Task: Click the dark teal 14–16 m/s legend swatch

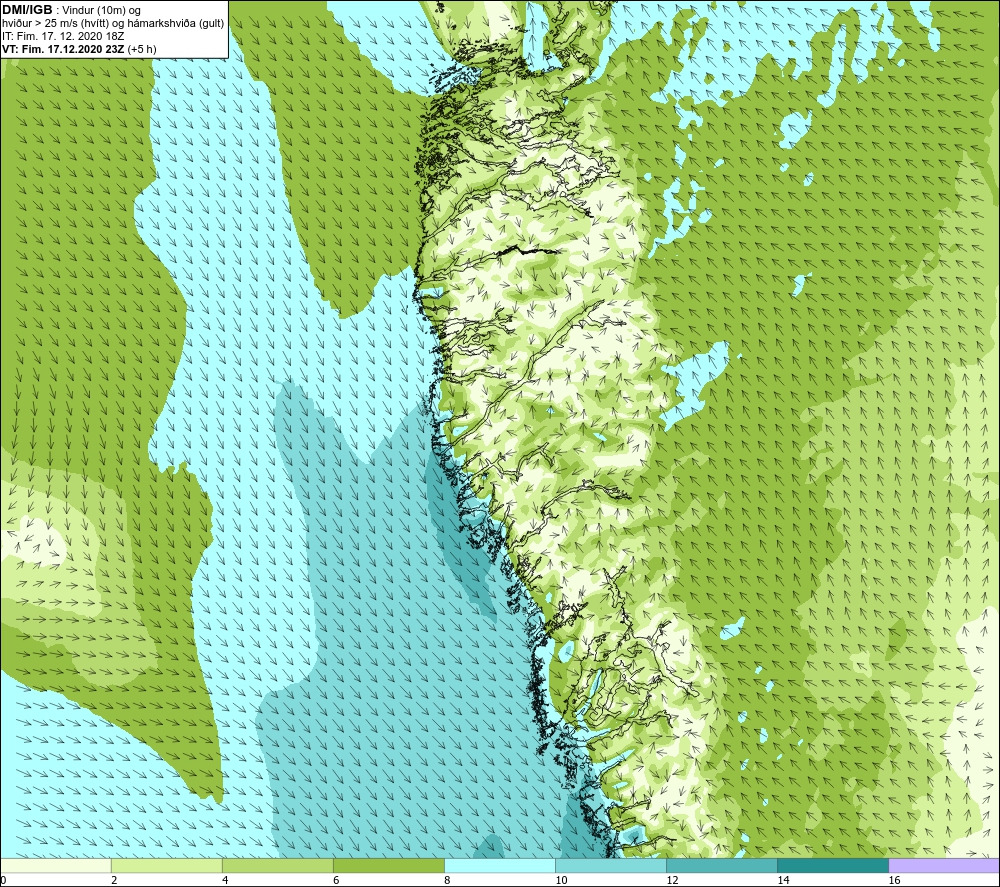Action: click(833, 866)
